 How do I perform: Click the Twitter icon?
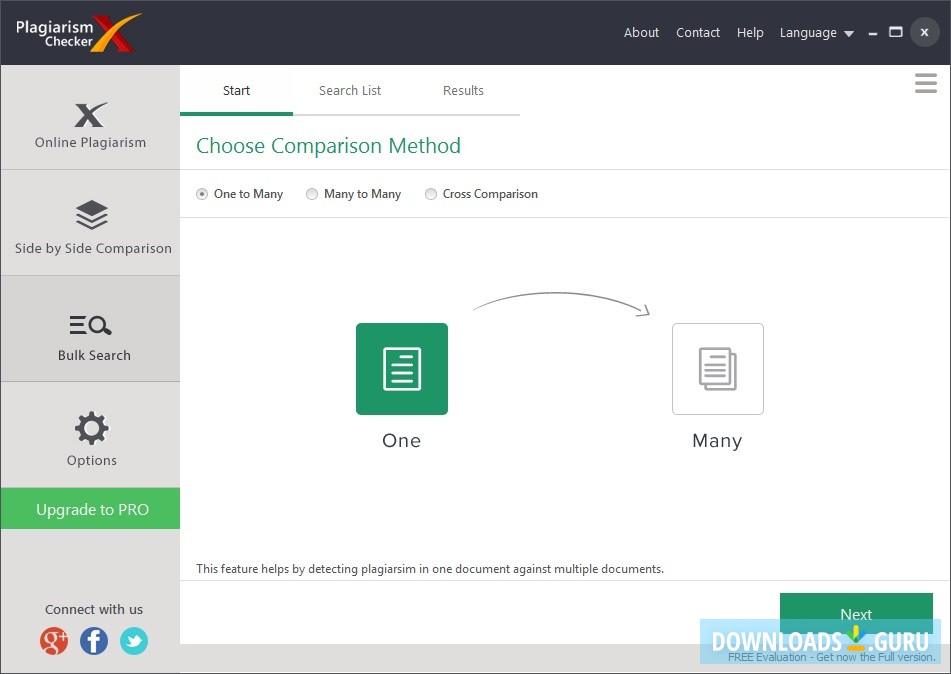pos(134,641)
